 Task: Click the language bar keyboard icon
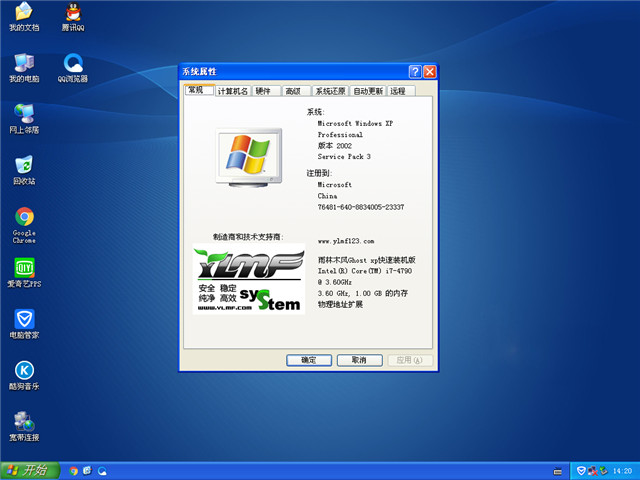[x=558, y=471]
